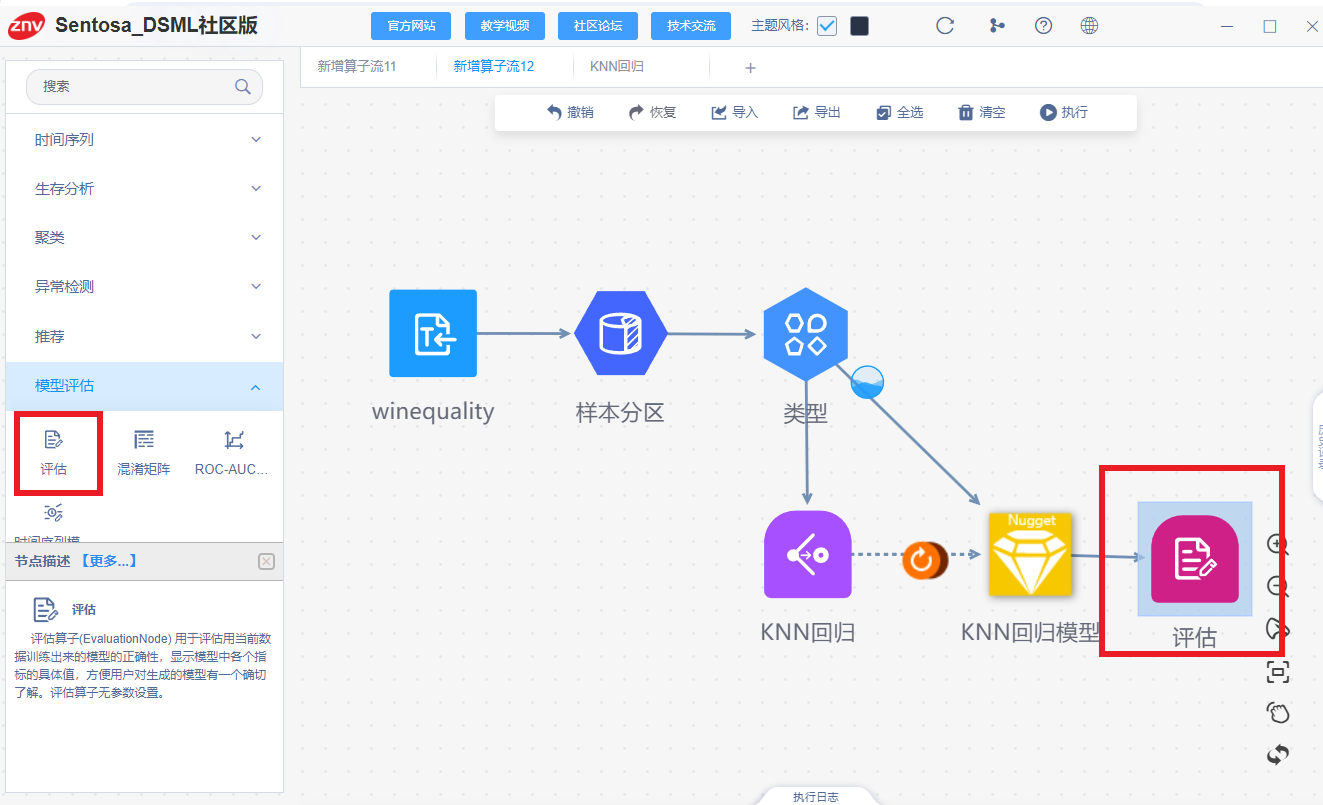Close the 节点描述 panel
Image resolution: width=1323 pixels, height=805 pixels.
click(x=266, y=561)
